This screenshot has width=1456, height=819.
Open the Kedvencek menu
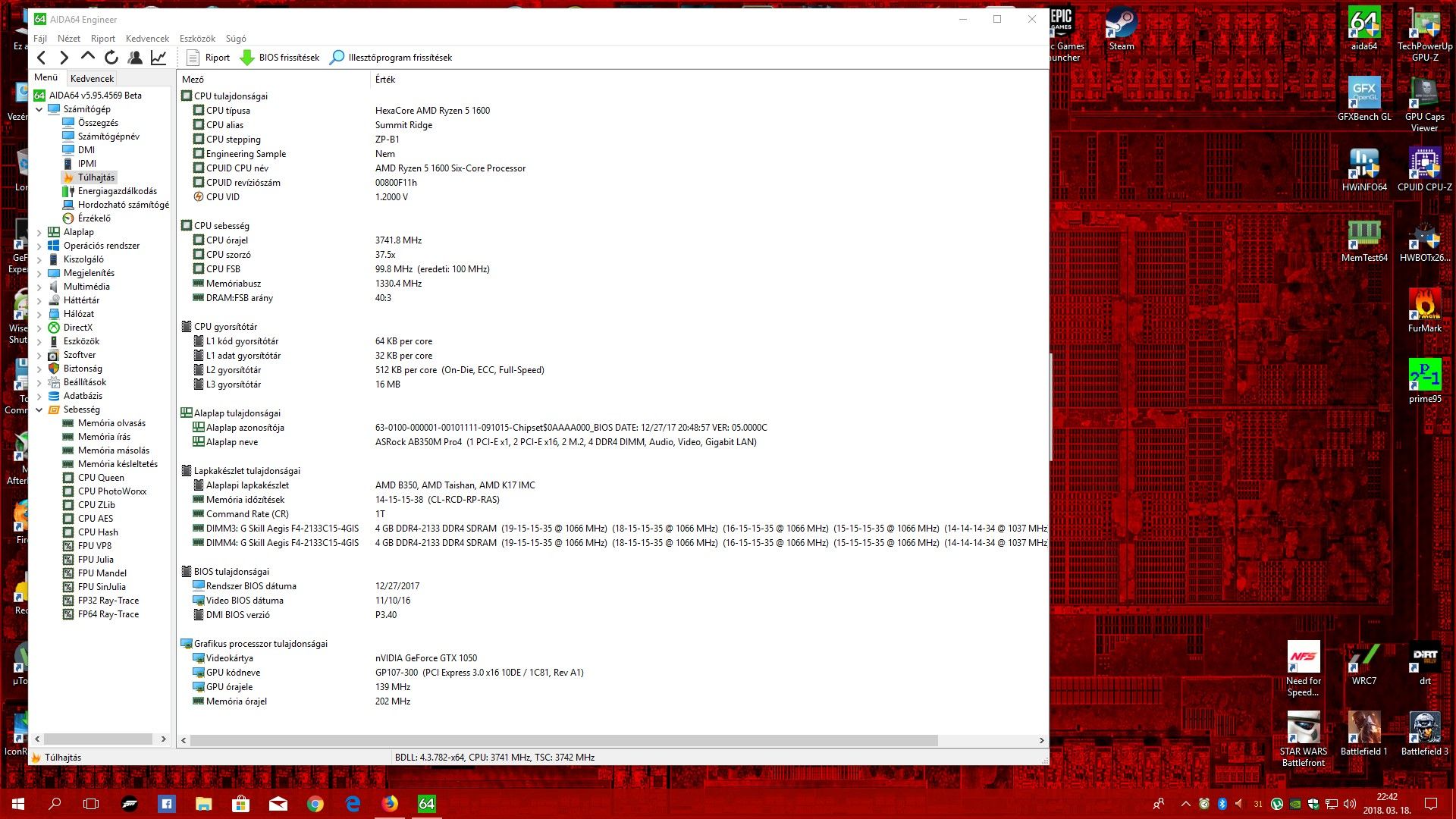tap(147, 38)
